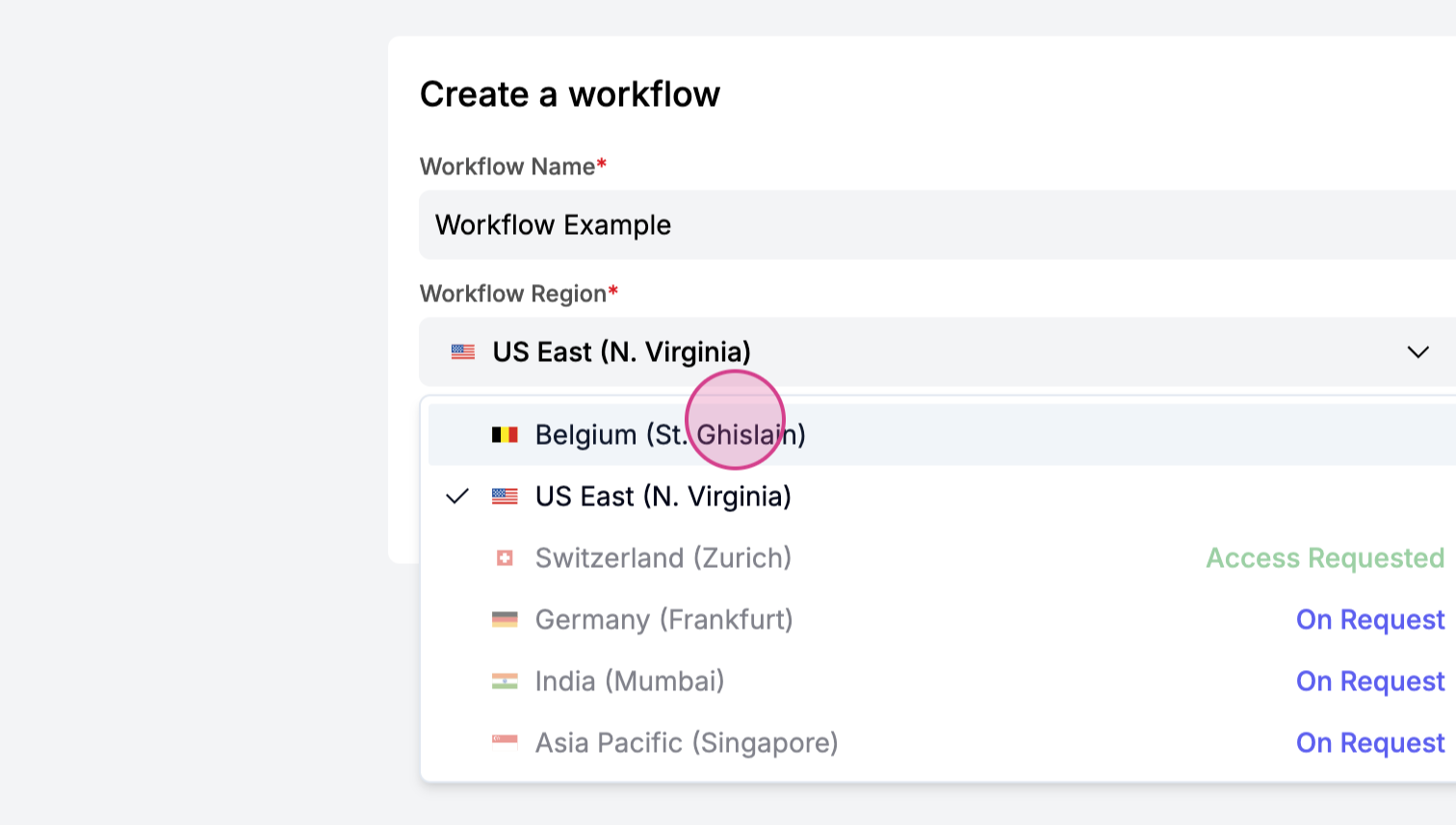Click the Germany flag icon
Viewport: 1456px width, 825px height.
coord(505,620)
